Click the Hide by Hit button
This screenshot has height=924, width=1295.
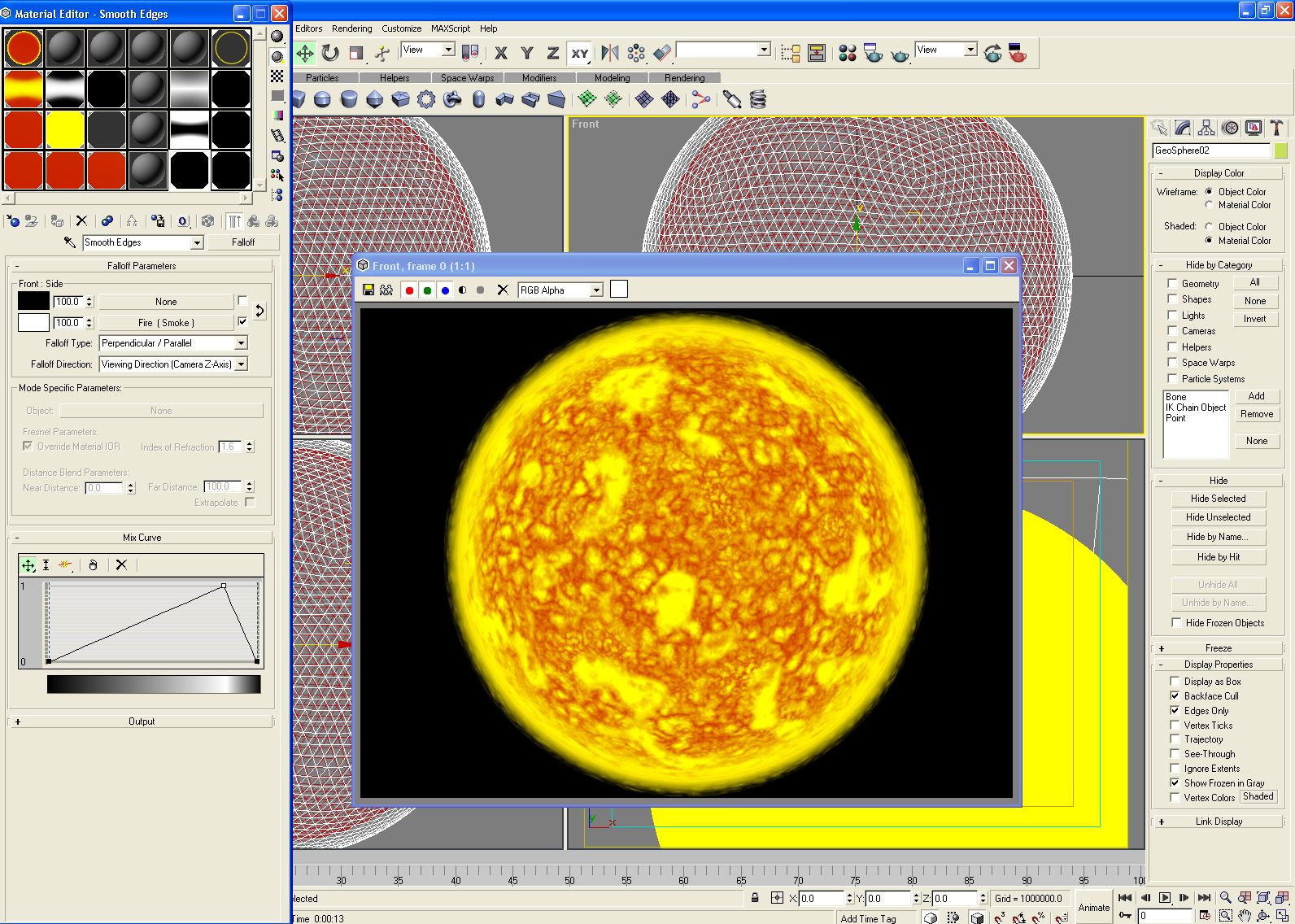(x=1218, y=557)
